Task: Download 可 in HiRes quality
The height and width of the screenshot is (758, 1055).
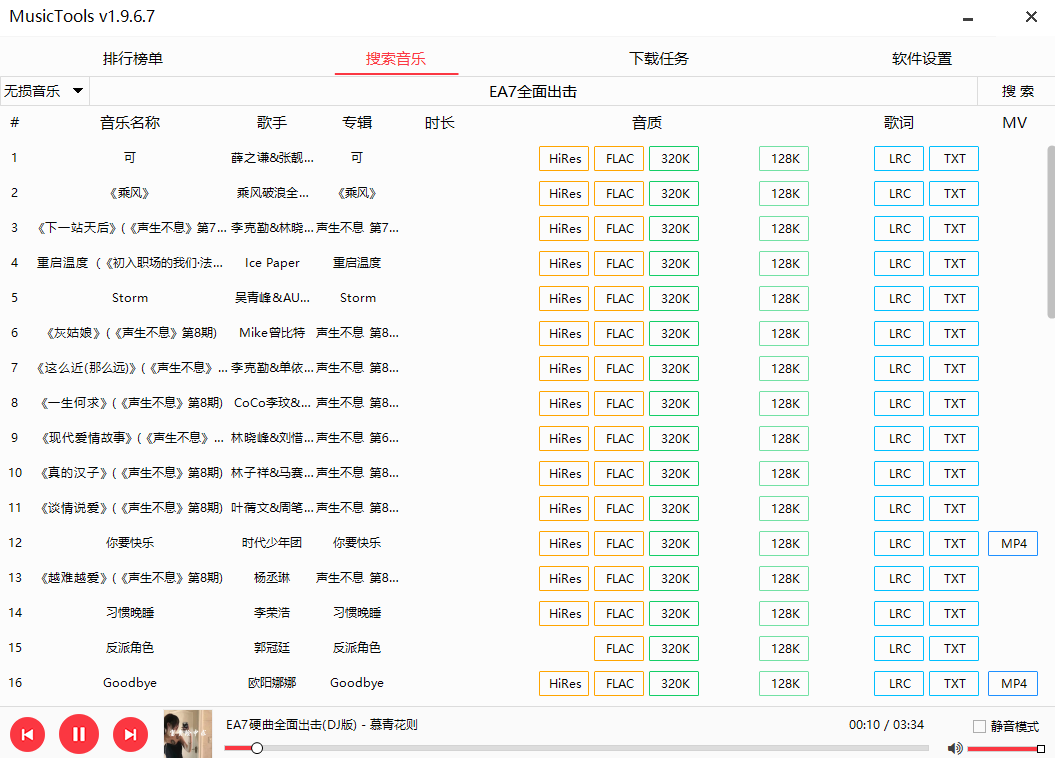Action: 563,158
